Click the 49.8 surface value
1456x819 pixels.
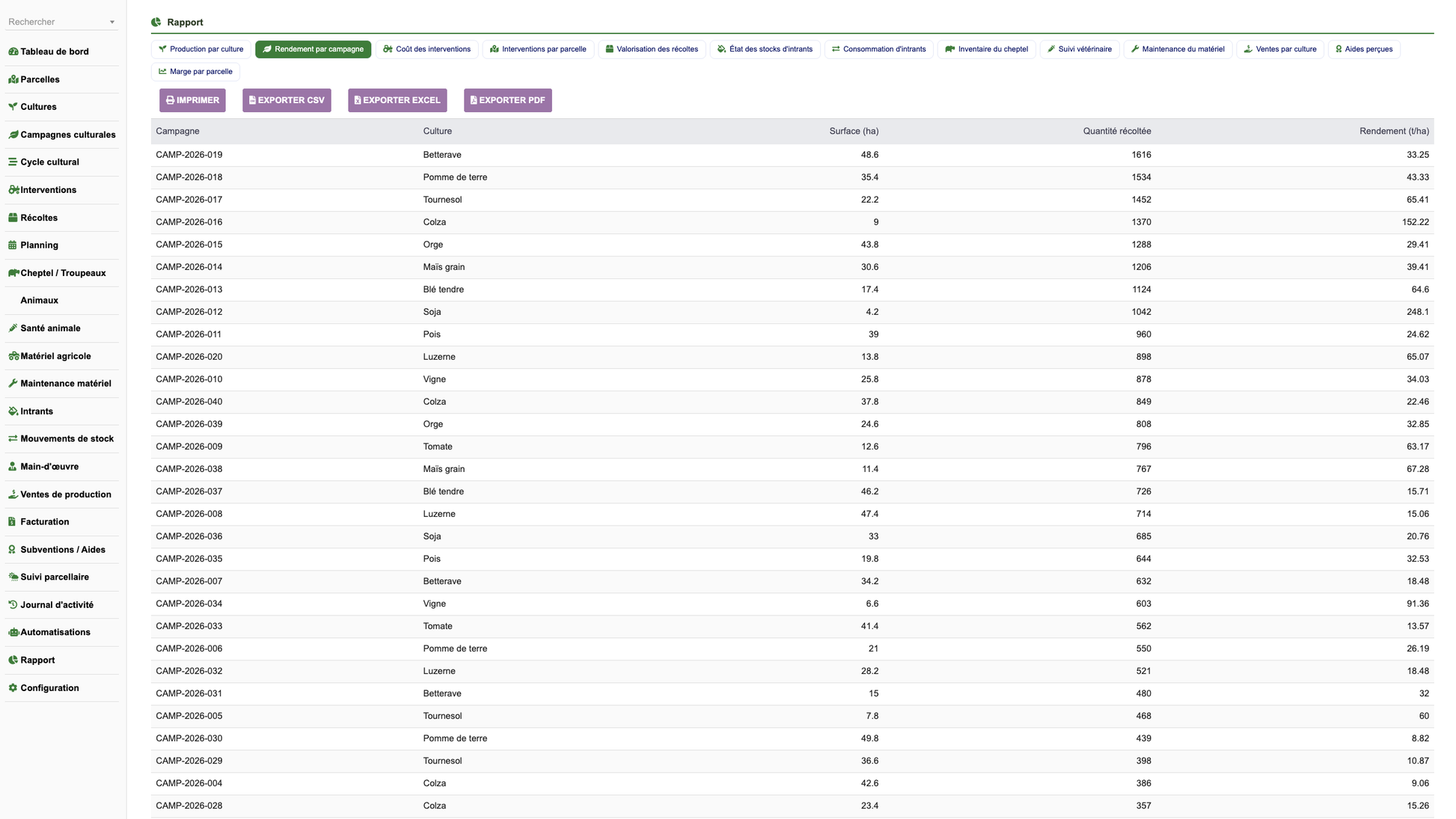click(x=869, y=738)
